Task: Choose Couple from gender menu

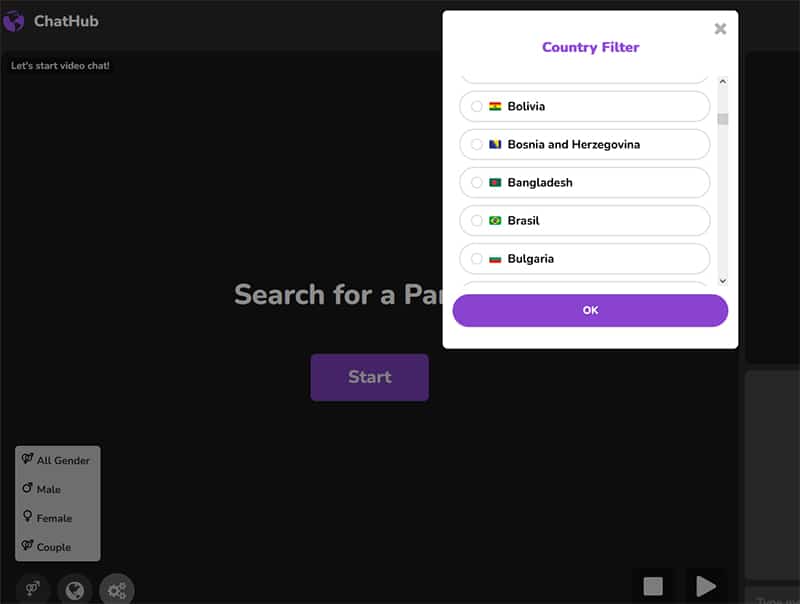Action: coord(47,546)
